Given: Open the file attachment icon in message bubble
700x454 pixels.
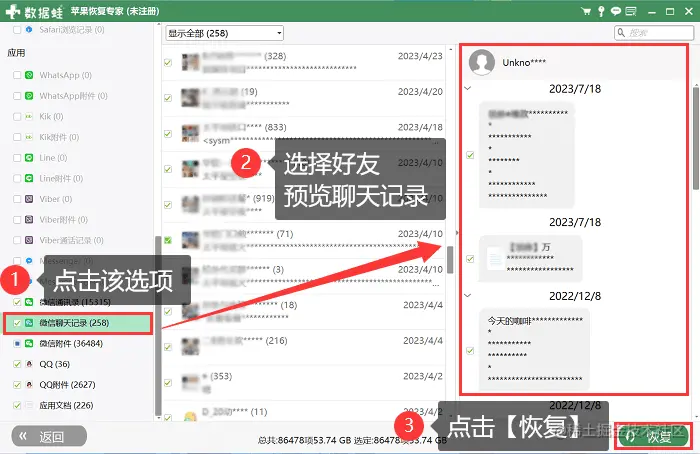Looking at the screenshot, I should pos(495,258).
